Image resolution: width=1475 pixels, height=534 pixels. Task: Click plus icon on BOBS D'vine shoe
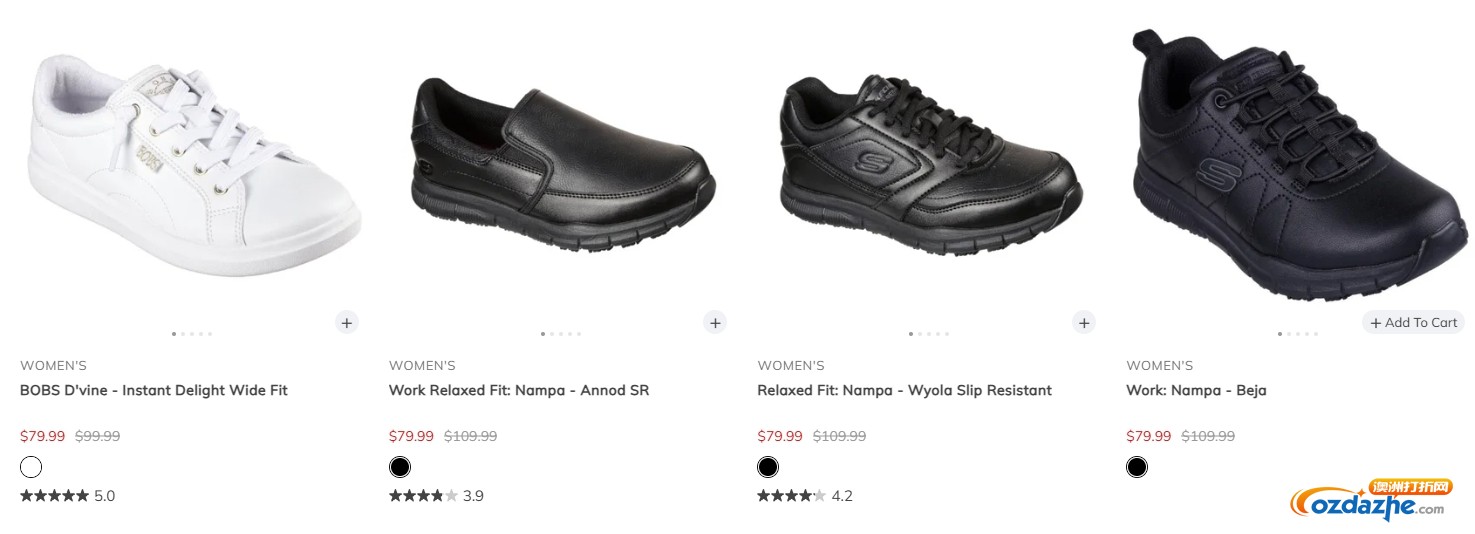[x=346, y=322]
